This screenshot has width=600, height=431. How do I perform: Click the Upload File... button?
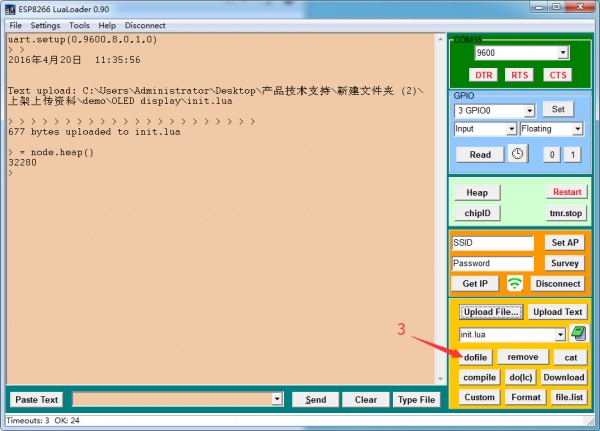coord(491,312)
